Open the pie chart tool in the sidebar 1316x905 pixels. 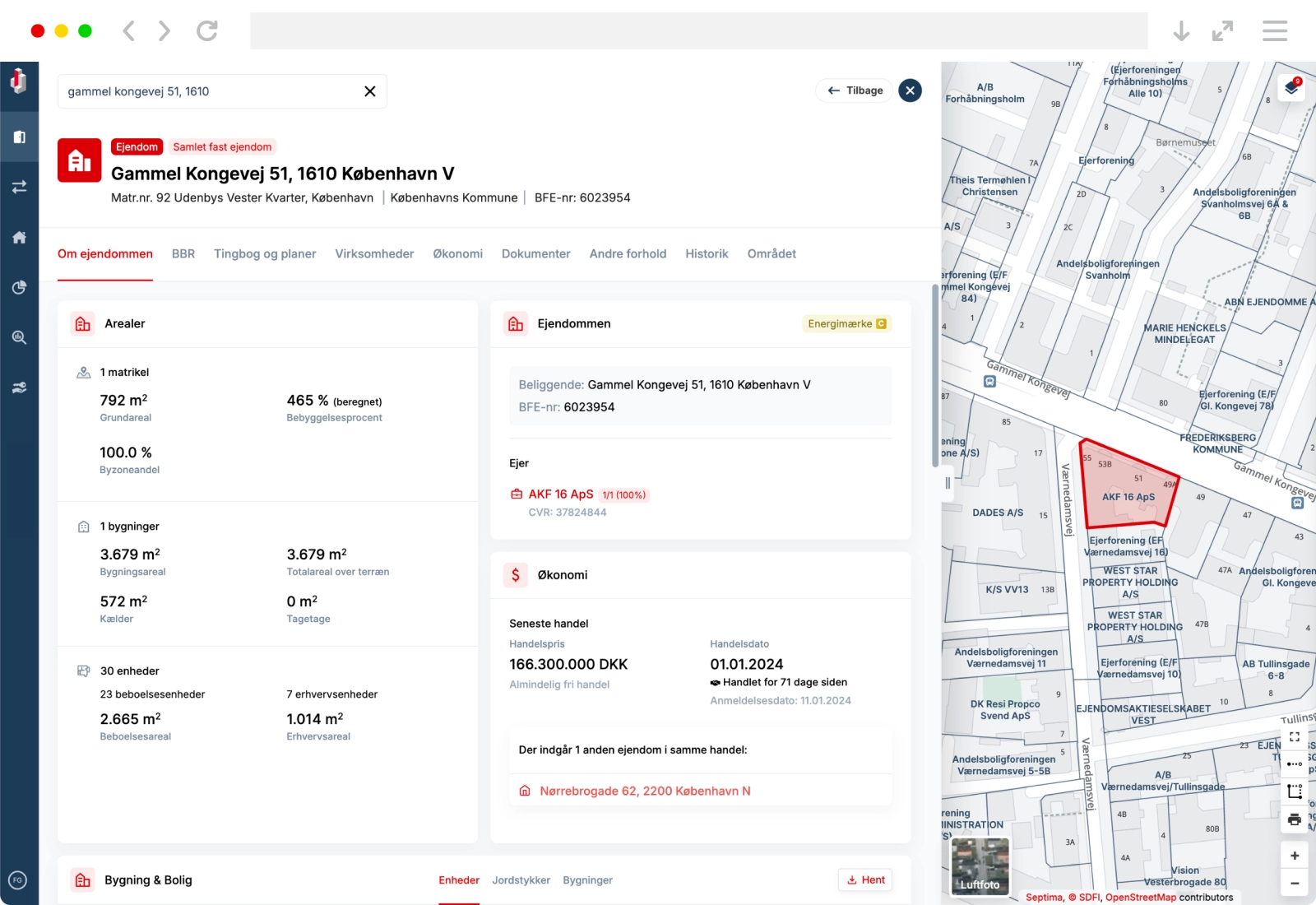(x=20, y=287)
